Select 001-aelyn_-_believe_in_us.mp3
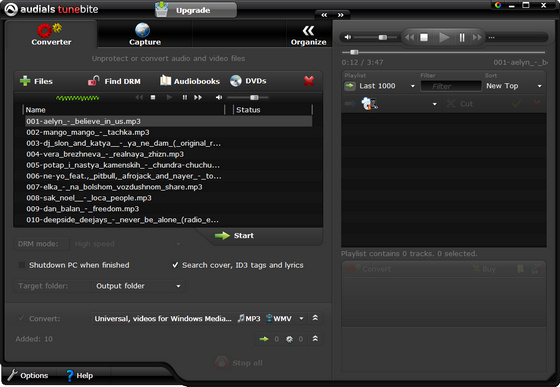The height and width of the screenshot is (387, 560). coord(169,121)
